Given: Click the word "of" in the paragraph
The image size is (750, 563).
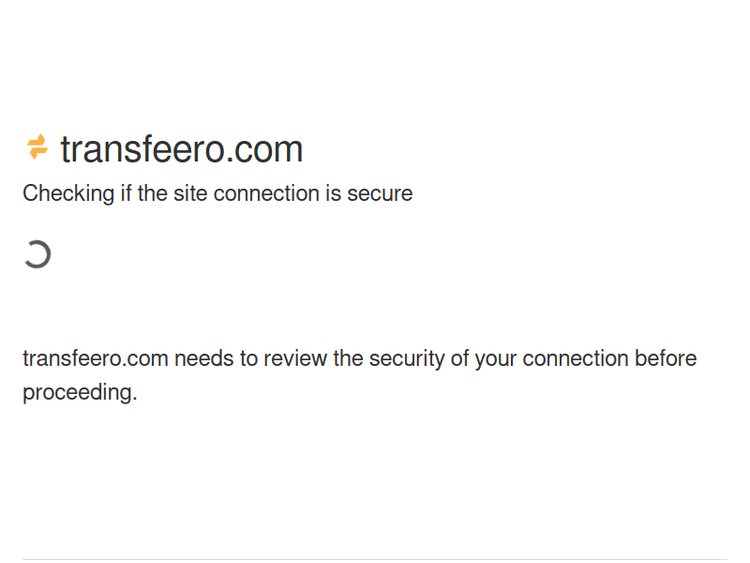Looking at the screenshot, I should pos(460,358).
